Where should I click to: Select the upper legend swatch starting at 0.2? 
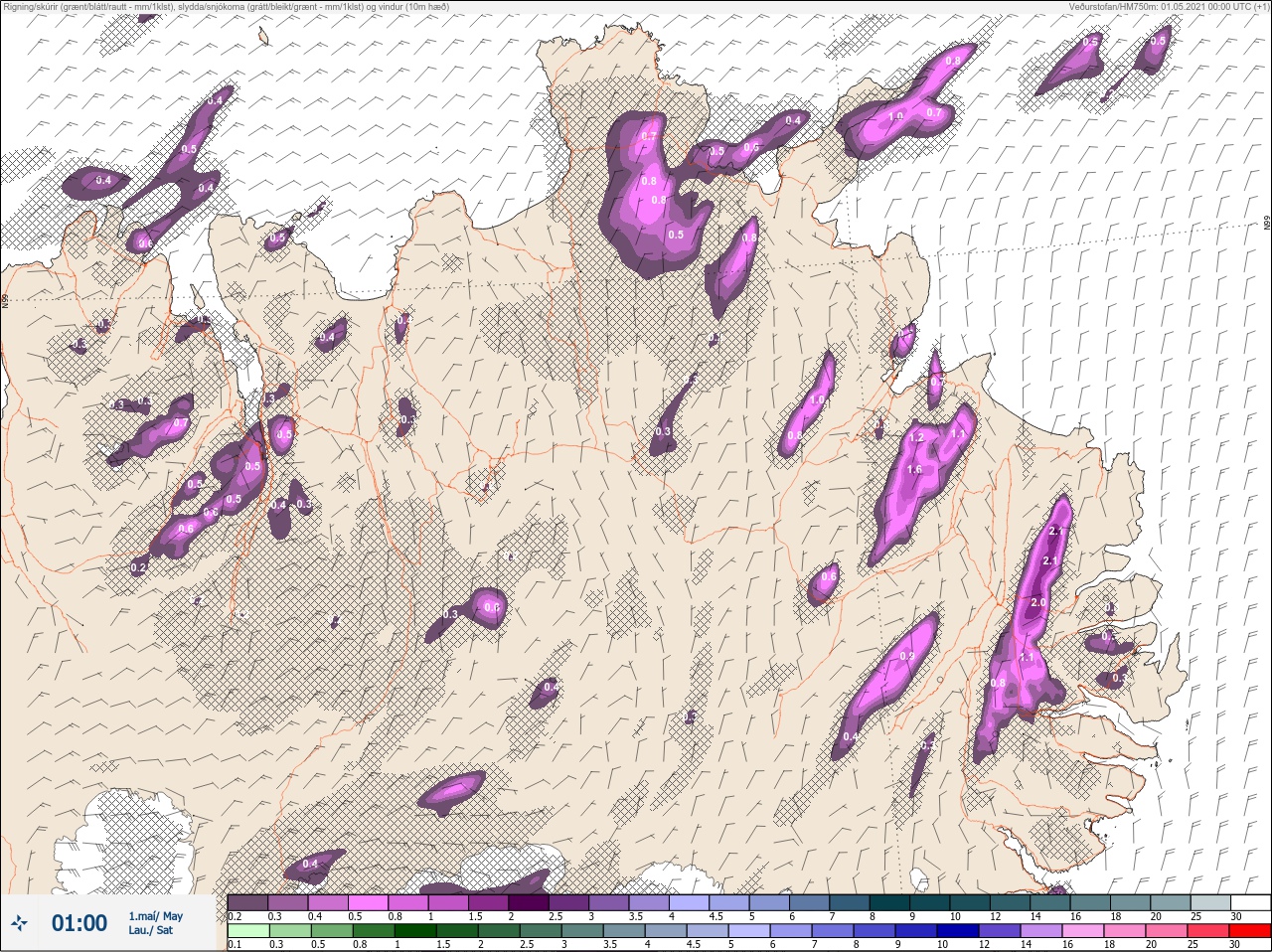pos(247,902)
